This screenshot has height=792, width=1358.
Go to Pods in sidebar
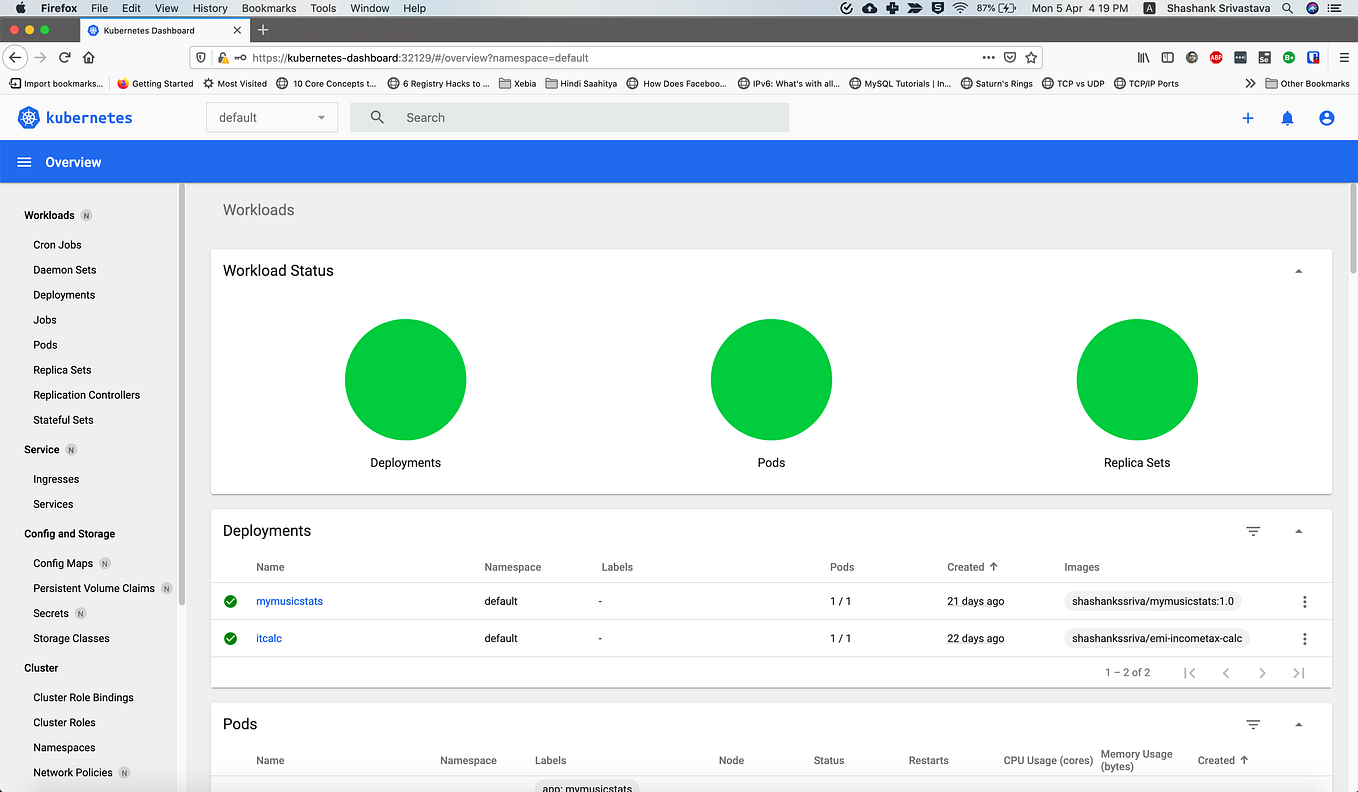45,345
